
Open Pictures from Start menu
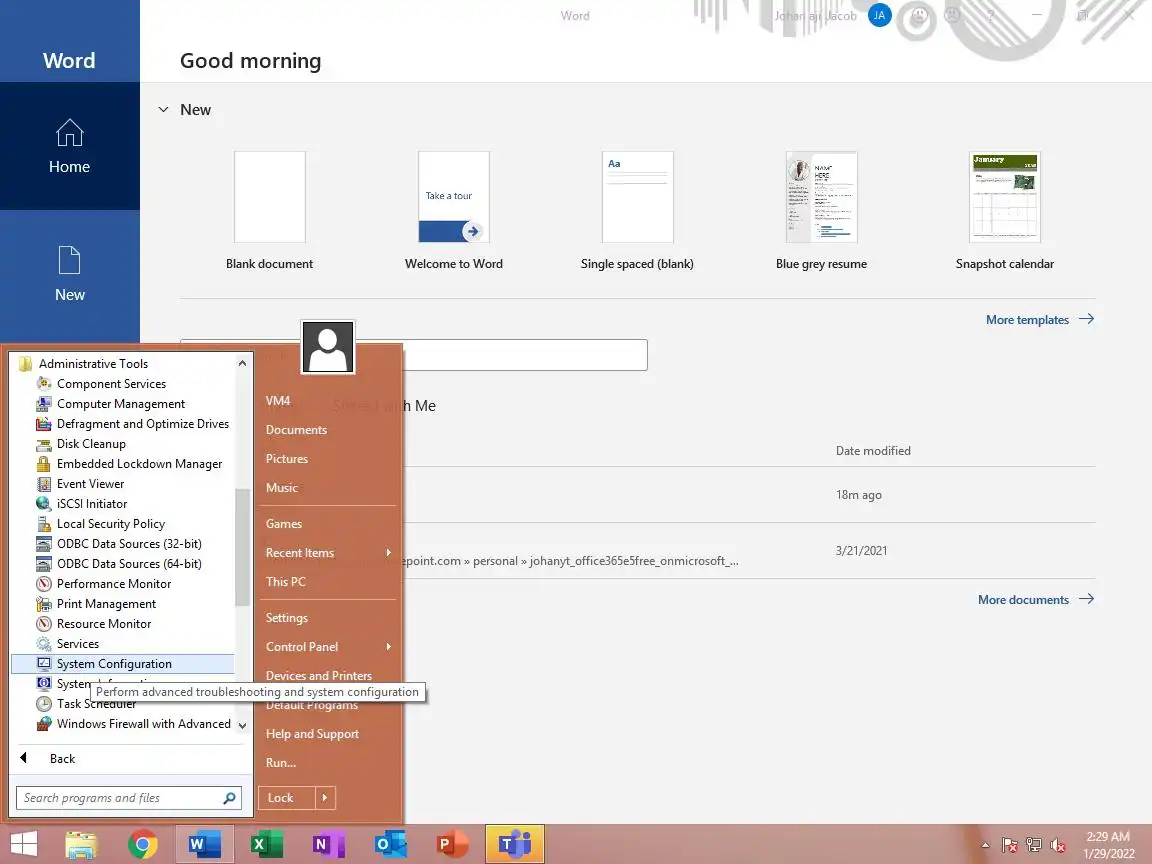[287, 458]
